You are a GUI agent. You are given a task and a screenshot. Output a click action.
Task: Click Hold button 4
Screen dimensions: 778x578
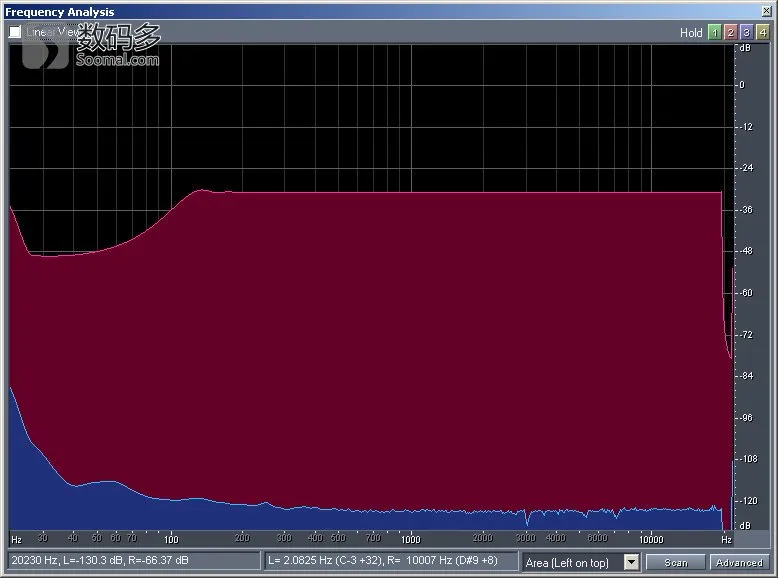coord(763,32)
